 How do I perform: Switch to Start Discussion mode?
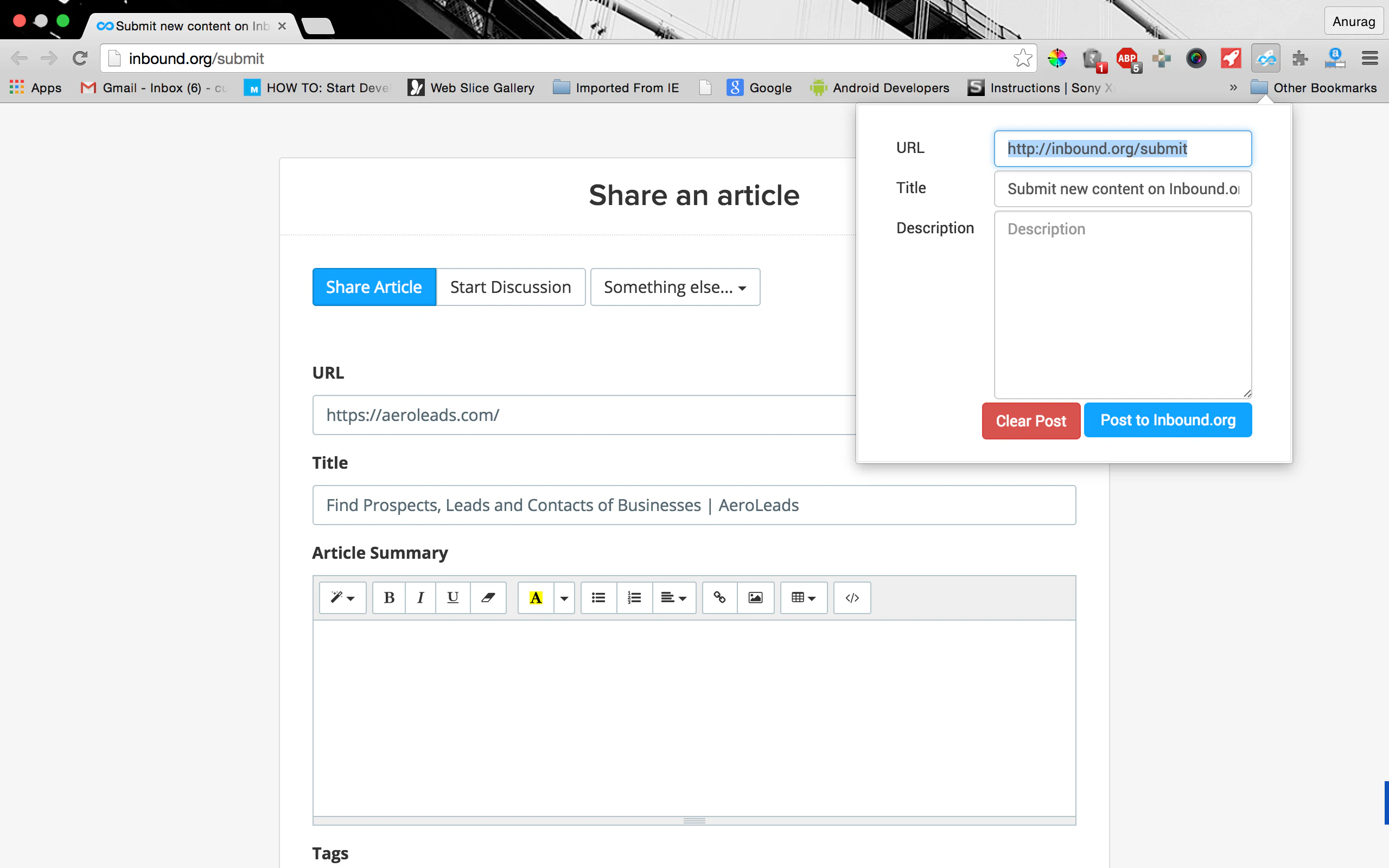pos(511,286)
